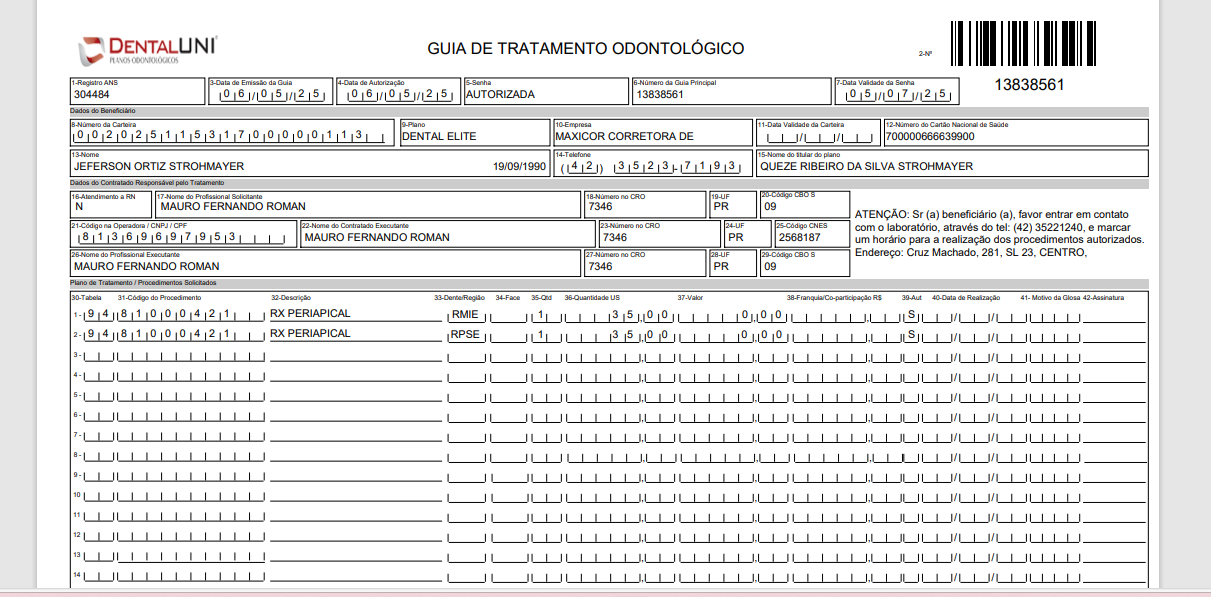Click the "33-Dente/Região" column header
The image size is (1211, 597).
pyautogui.click(x=459, y=298)
